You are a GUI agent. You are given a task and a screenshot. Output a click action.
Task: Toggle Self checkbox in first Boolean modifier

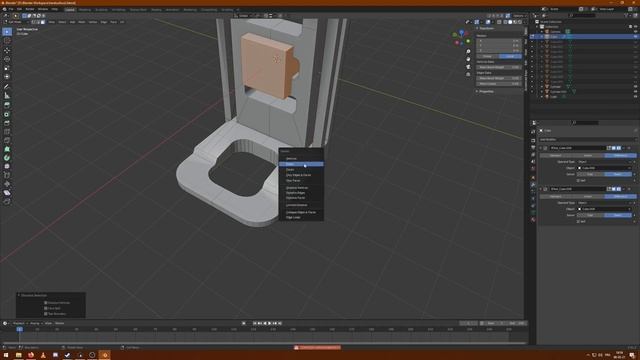(578, 180)
